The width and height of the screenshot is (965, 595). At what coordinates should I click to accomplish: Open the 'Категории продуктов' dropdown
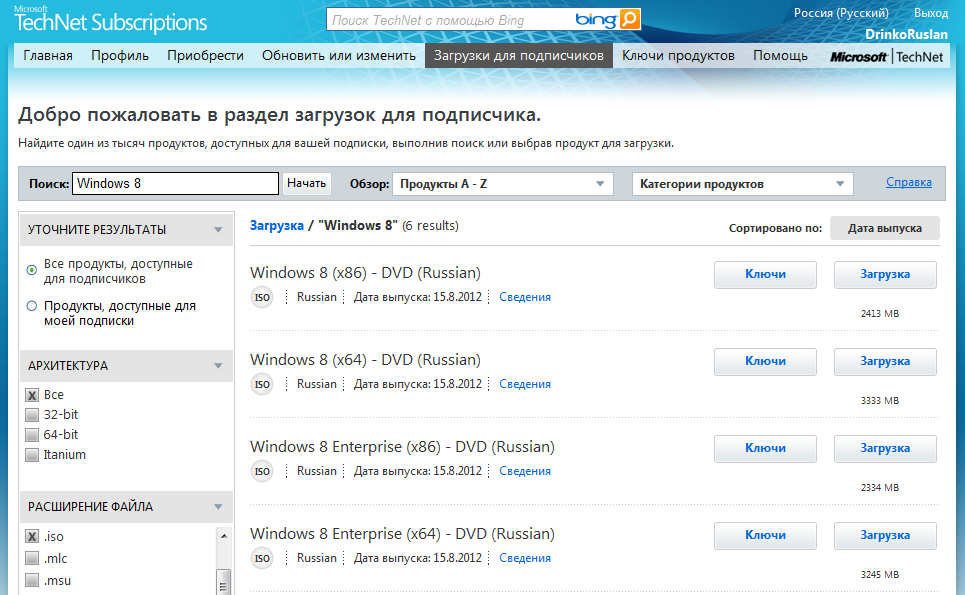coord(743,184)
